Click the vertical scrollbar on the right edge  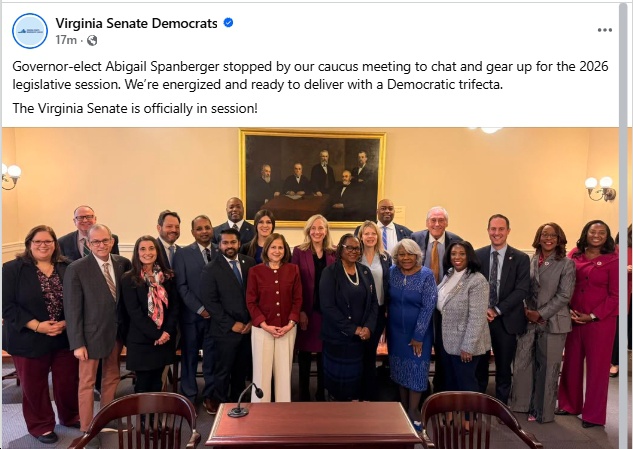(x=626, y=226)
